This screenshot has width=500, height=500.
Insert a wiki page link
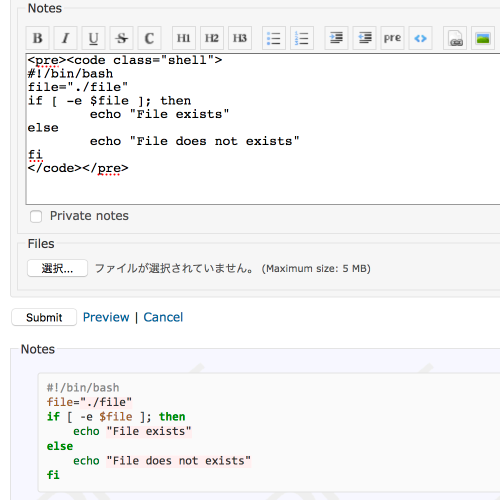(x=455, y=38)
